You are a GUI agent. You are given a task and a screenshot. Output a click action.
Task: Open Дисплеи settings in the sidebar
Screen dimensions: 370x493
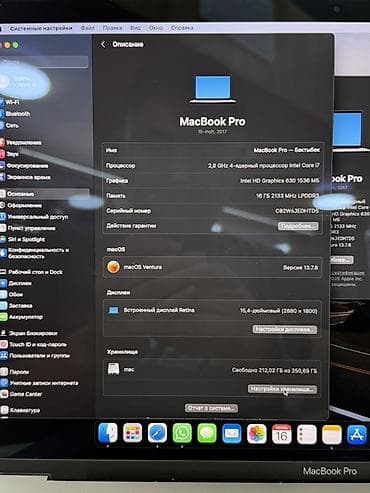pyautogui.click(x=16, y=283)
